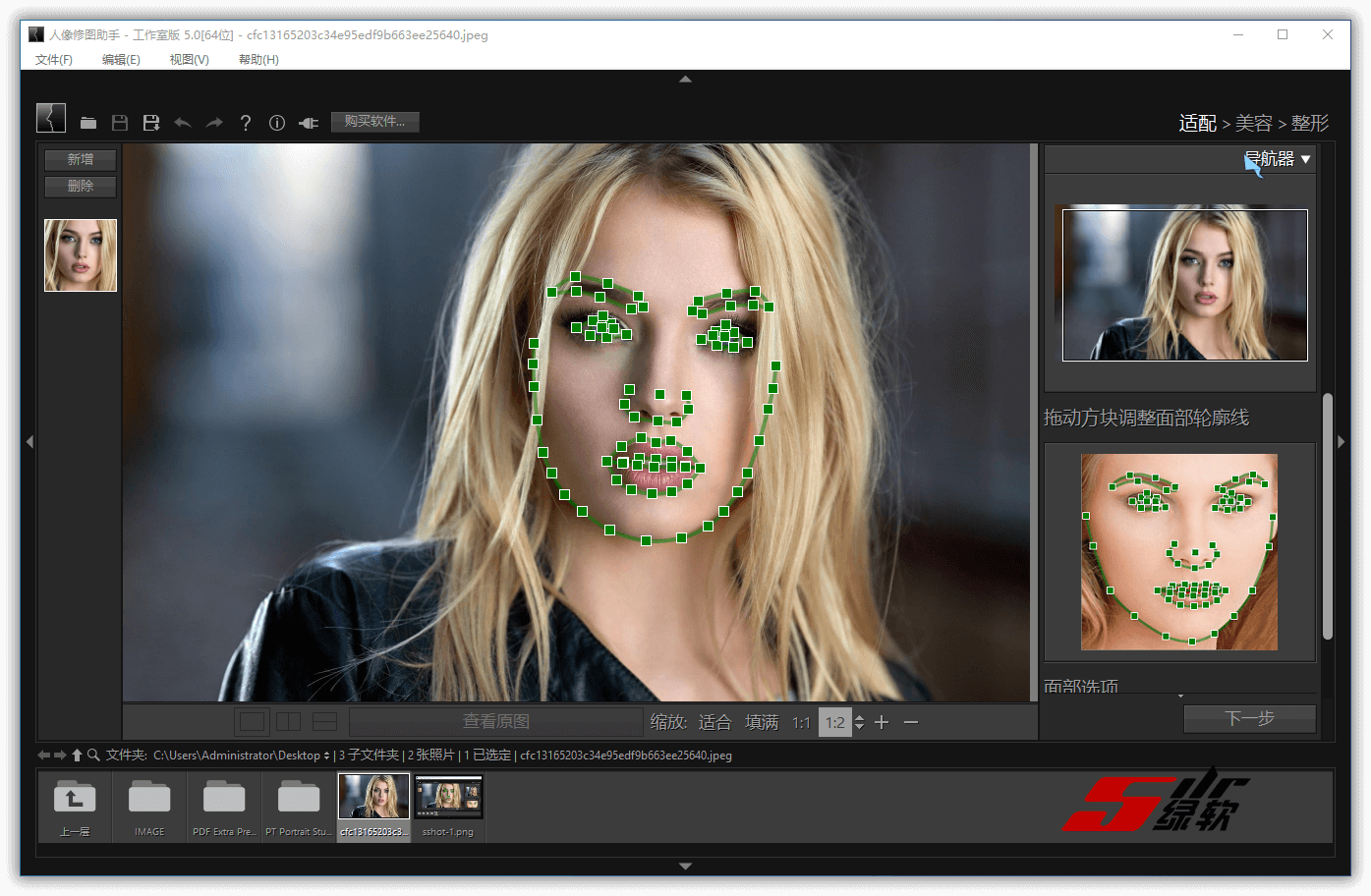This screenshot has height=896, width=1371.
Task: Open help via question mark icon
Action: point(246,123)
